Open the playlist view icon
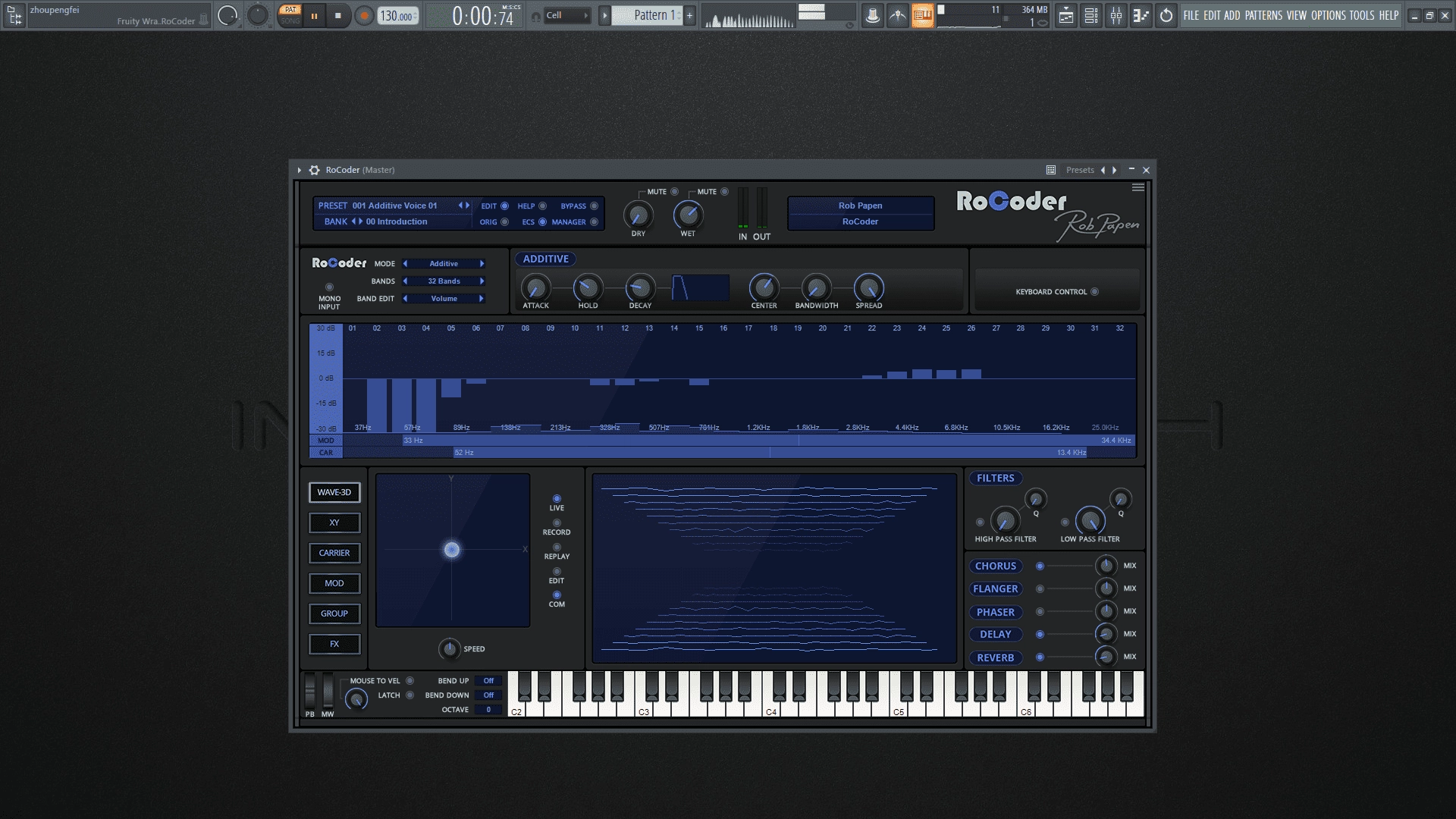Viewport: 1456px width, 819px height. [1066, 15]
